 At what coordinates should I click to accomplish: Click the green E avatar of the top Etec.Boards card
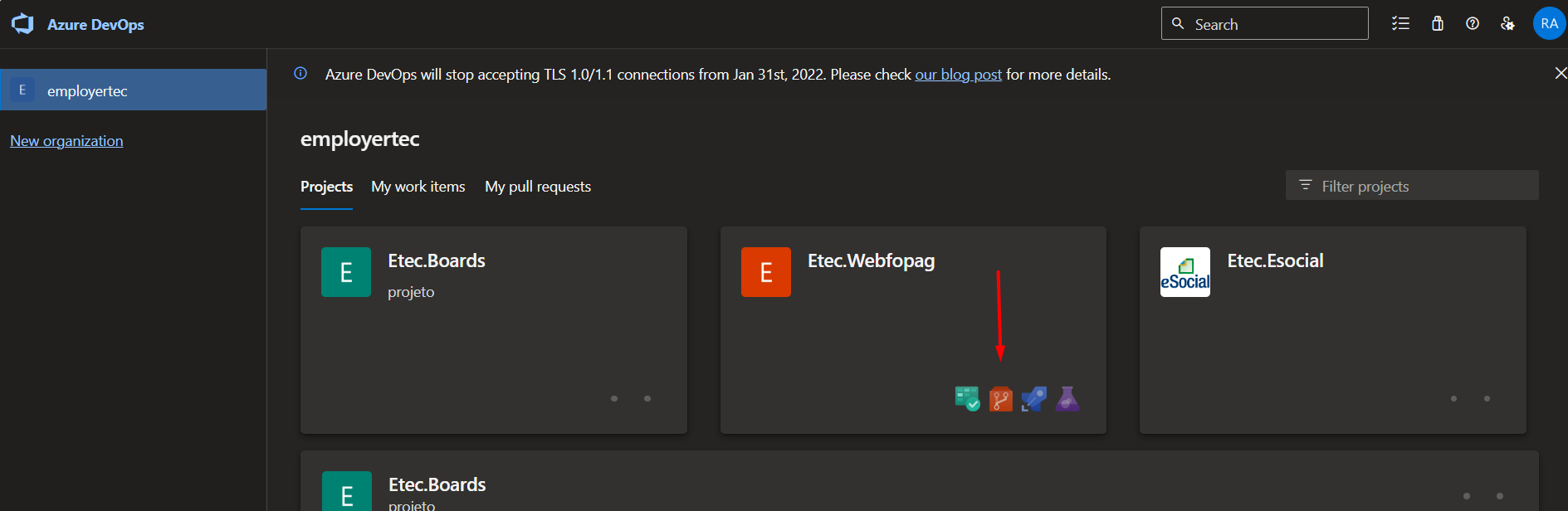346,272
